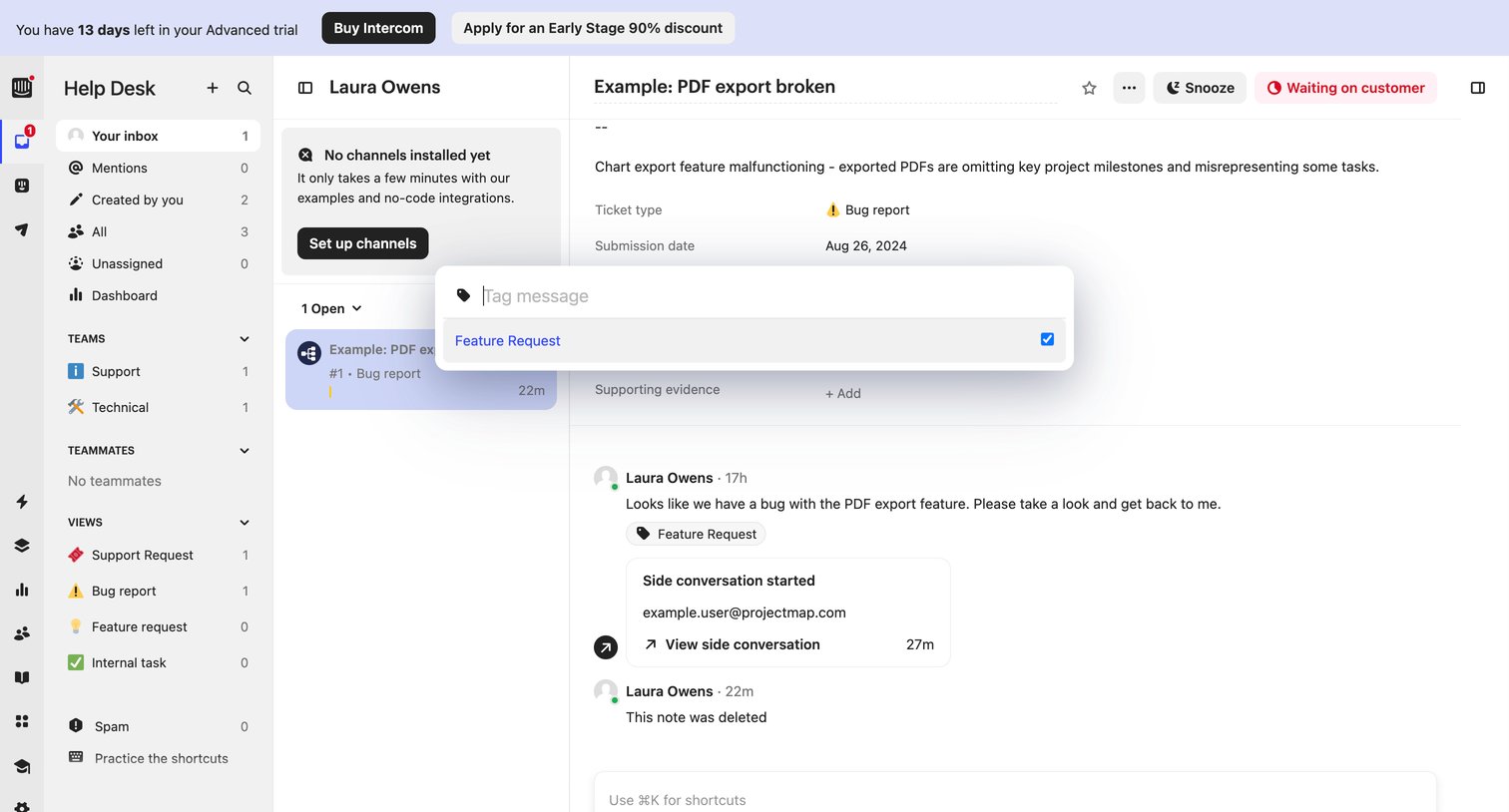Open the Outbound paper plane icon
This screenshot has height=812, width=1509.
(22, 229)
